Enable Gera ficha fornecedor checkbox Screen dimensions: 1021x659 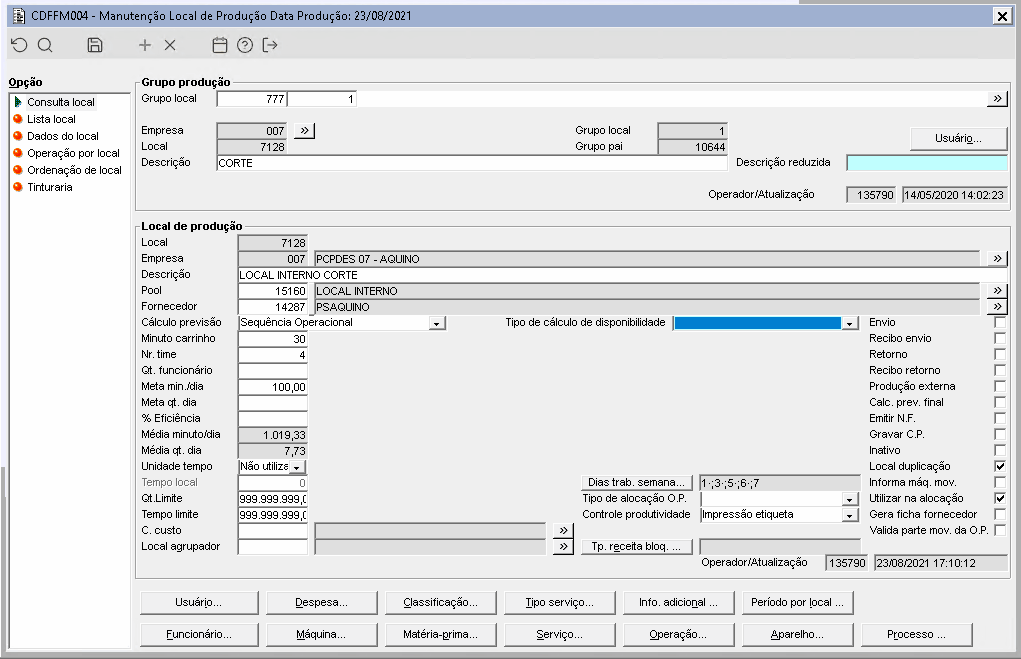click(x=1000, y=514)
